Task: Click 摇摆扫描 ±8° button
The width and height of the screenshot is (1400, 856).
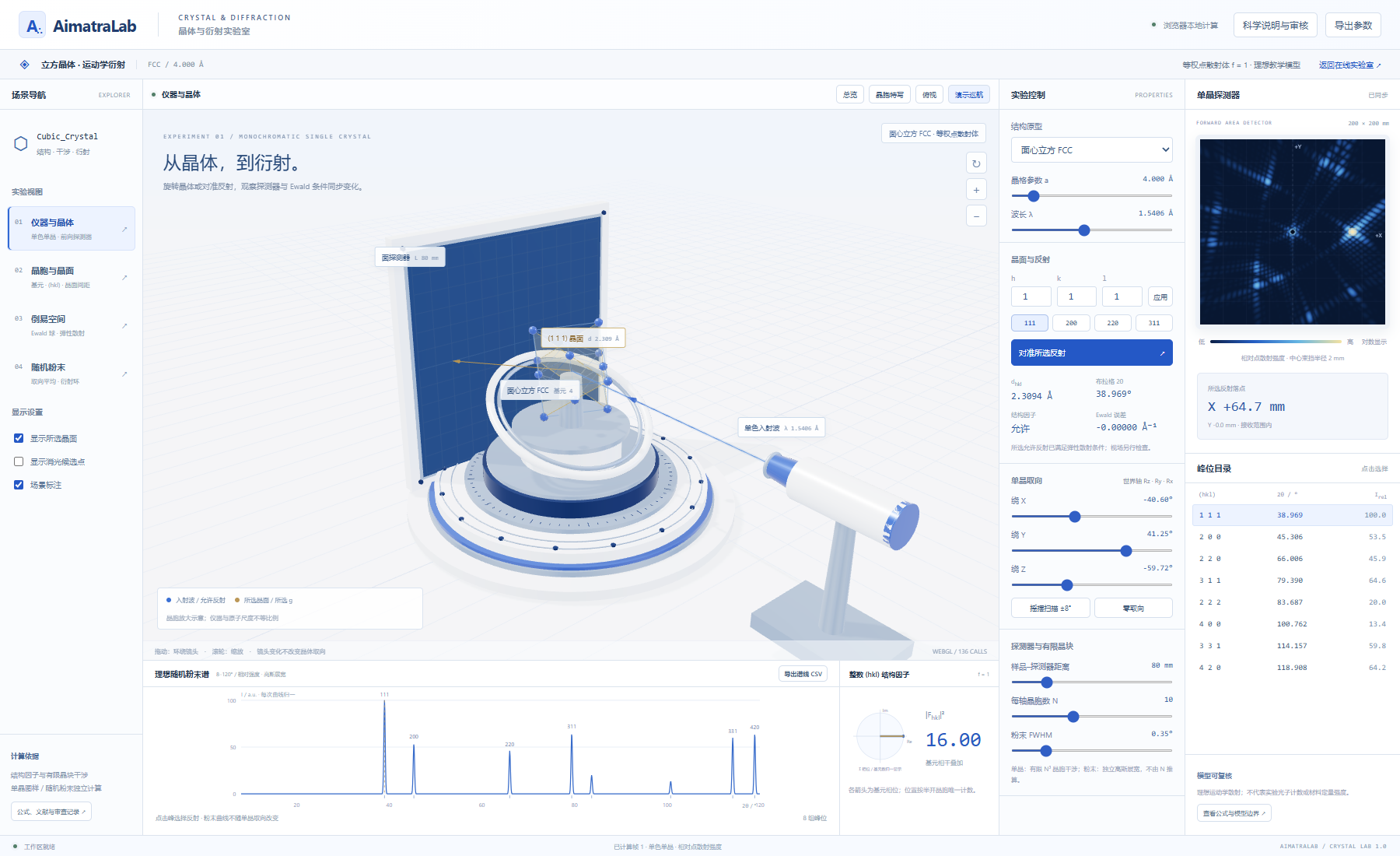Action: tap(1050, 608)
